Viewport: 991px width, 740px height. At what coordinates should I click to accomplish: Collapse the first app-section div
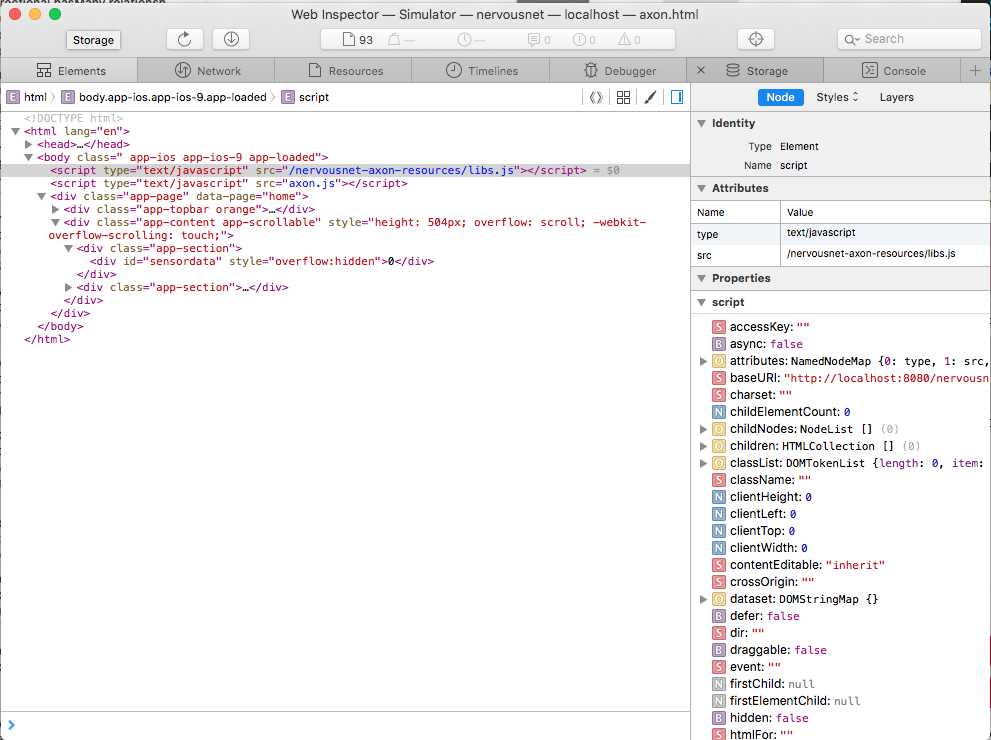[x=68, y=248]
